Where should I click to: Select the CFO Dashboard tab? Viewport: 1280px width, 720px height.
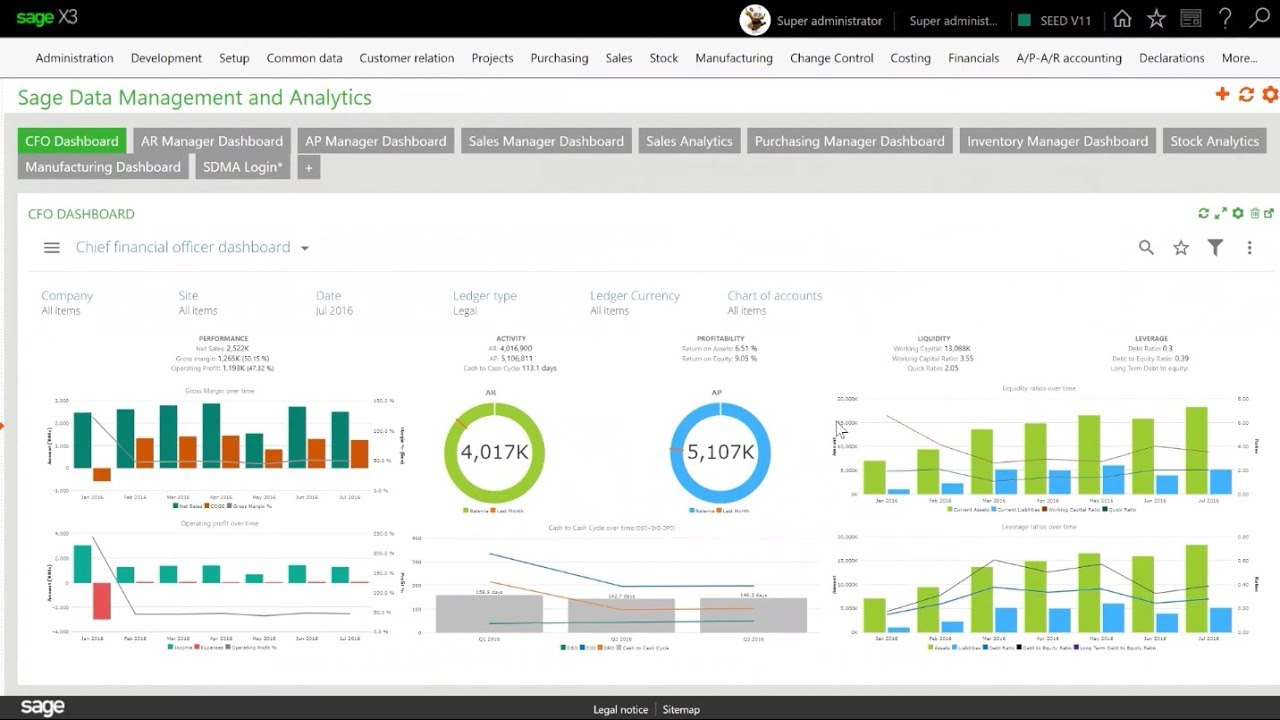[72, 141]
